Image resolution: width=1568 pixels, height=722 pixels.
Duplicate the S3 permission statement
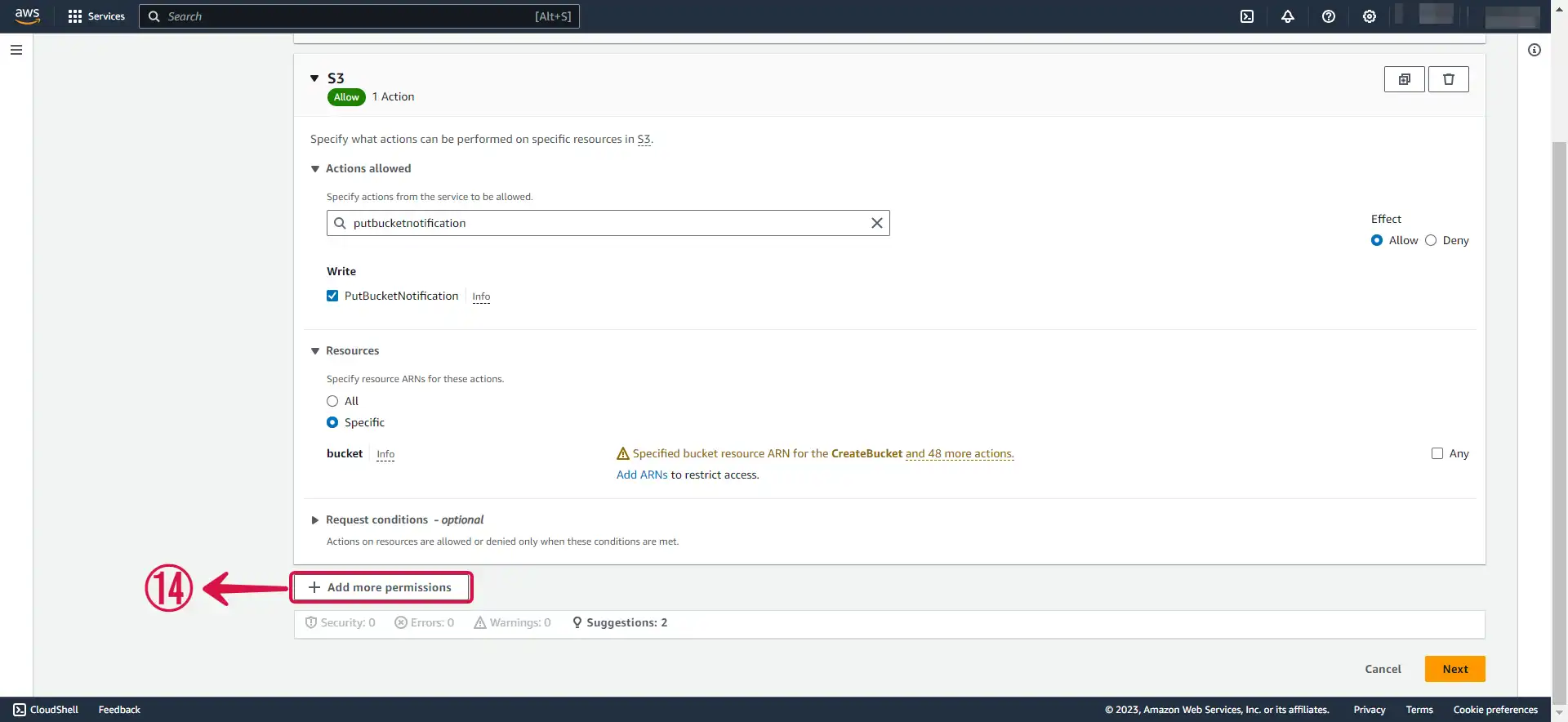[1405, 79]
